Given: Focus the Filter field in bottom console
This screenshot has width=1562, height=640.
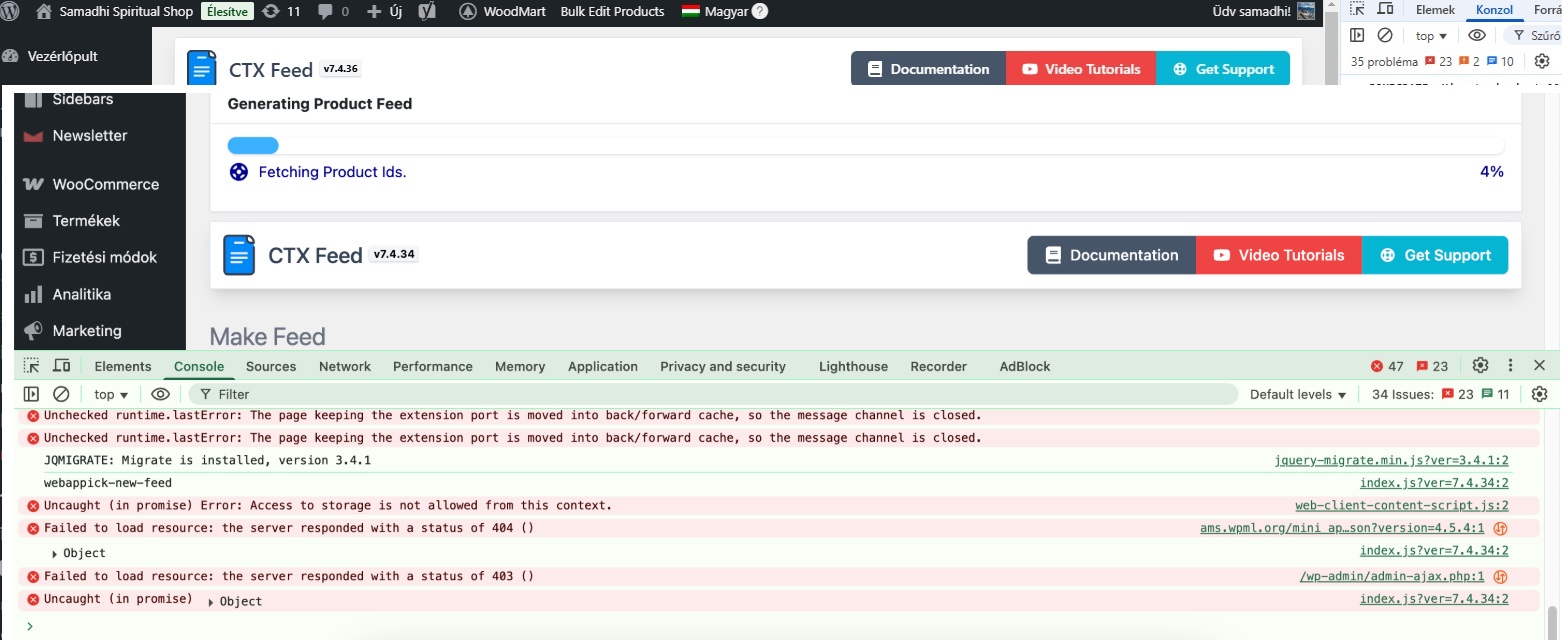Looking at the screenshot, I should pyautogui.click(x=713, y=394).
